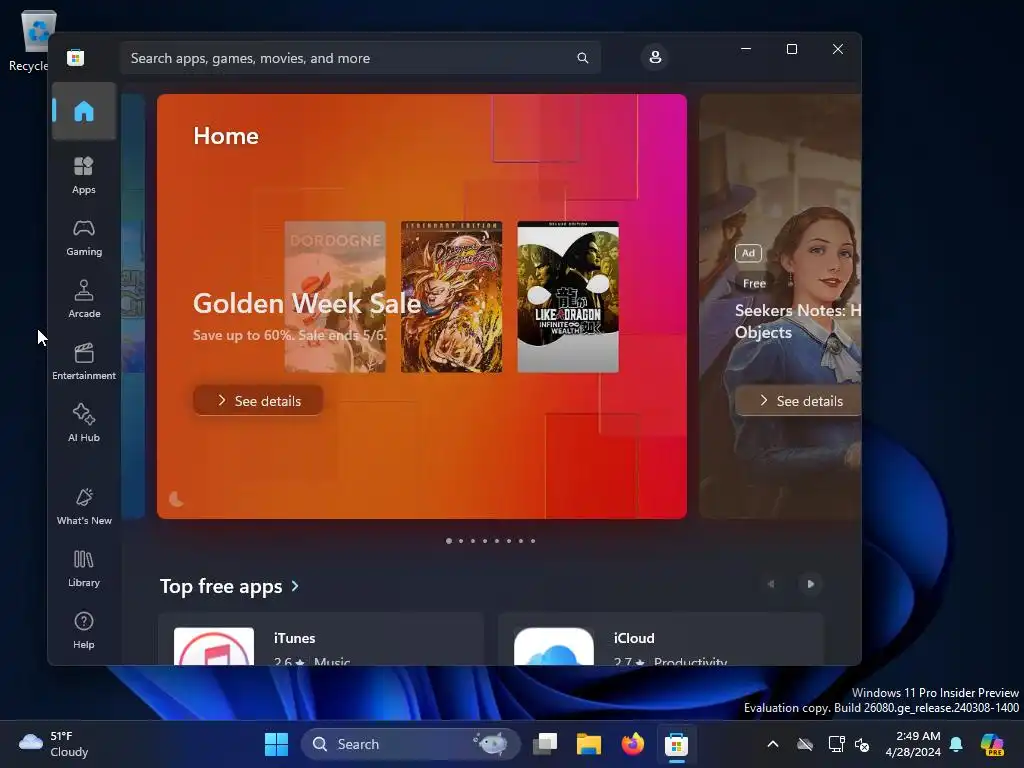This screenshot has width=1024, height=768.
Task: Open the Like a Dragon Infinite Wealth cover
Action: [x=568, y=297]
